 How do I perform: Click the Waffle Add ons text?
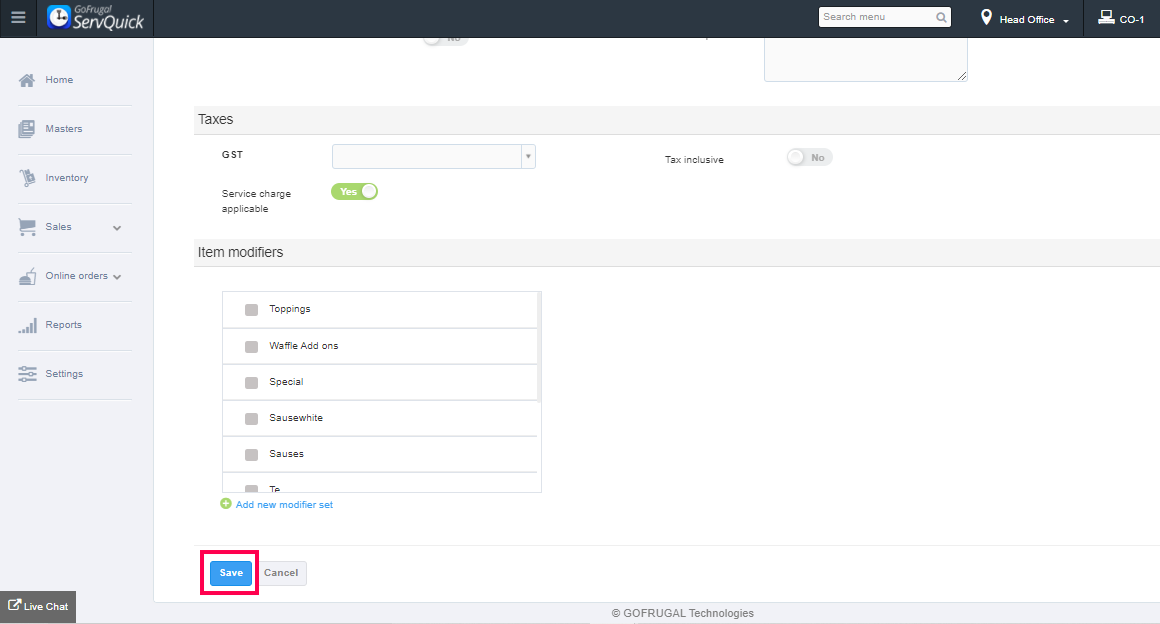coord(303,346)
